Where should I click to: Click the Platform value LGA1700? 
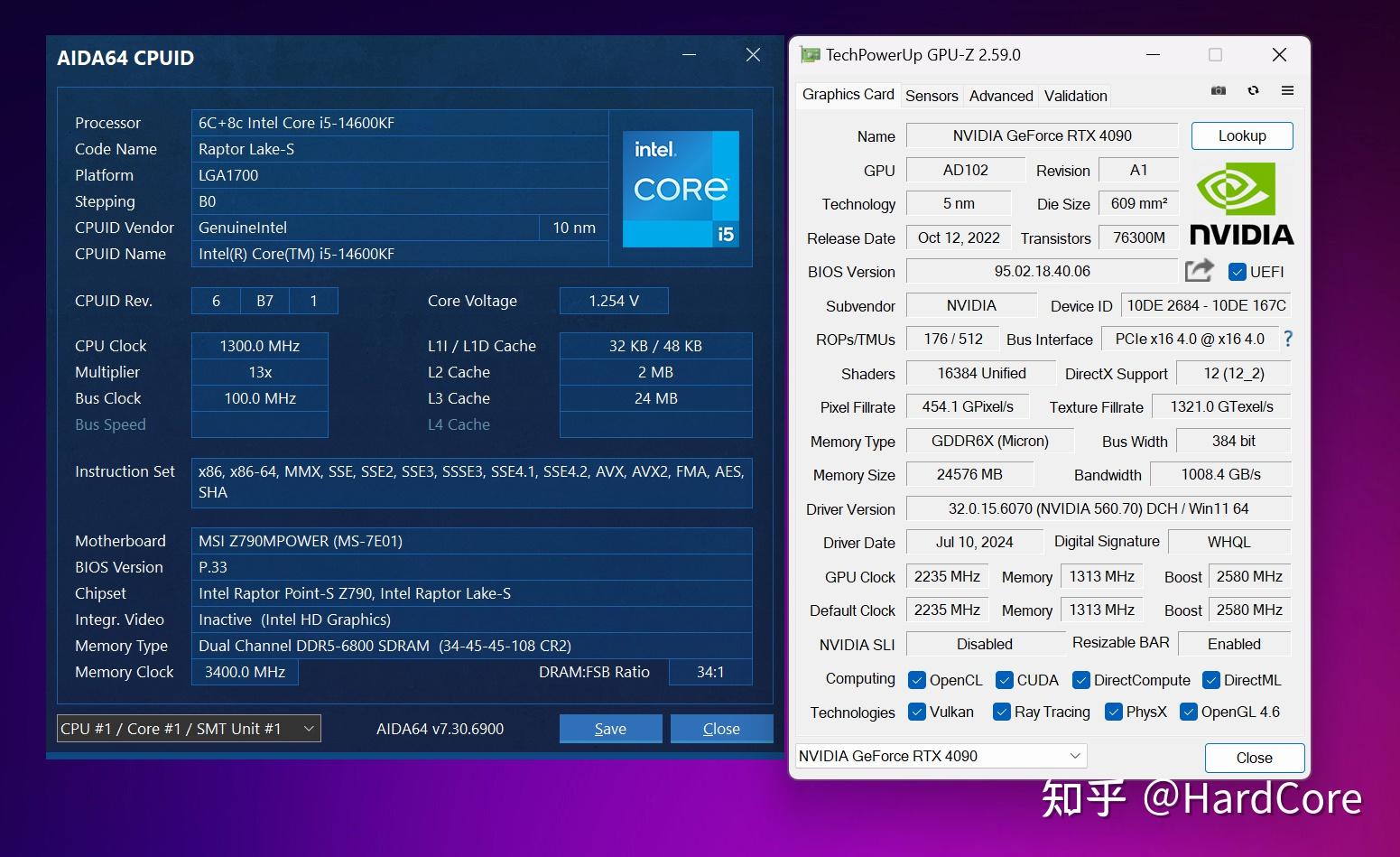pos(400,175)
